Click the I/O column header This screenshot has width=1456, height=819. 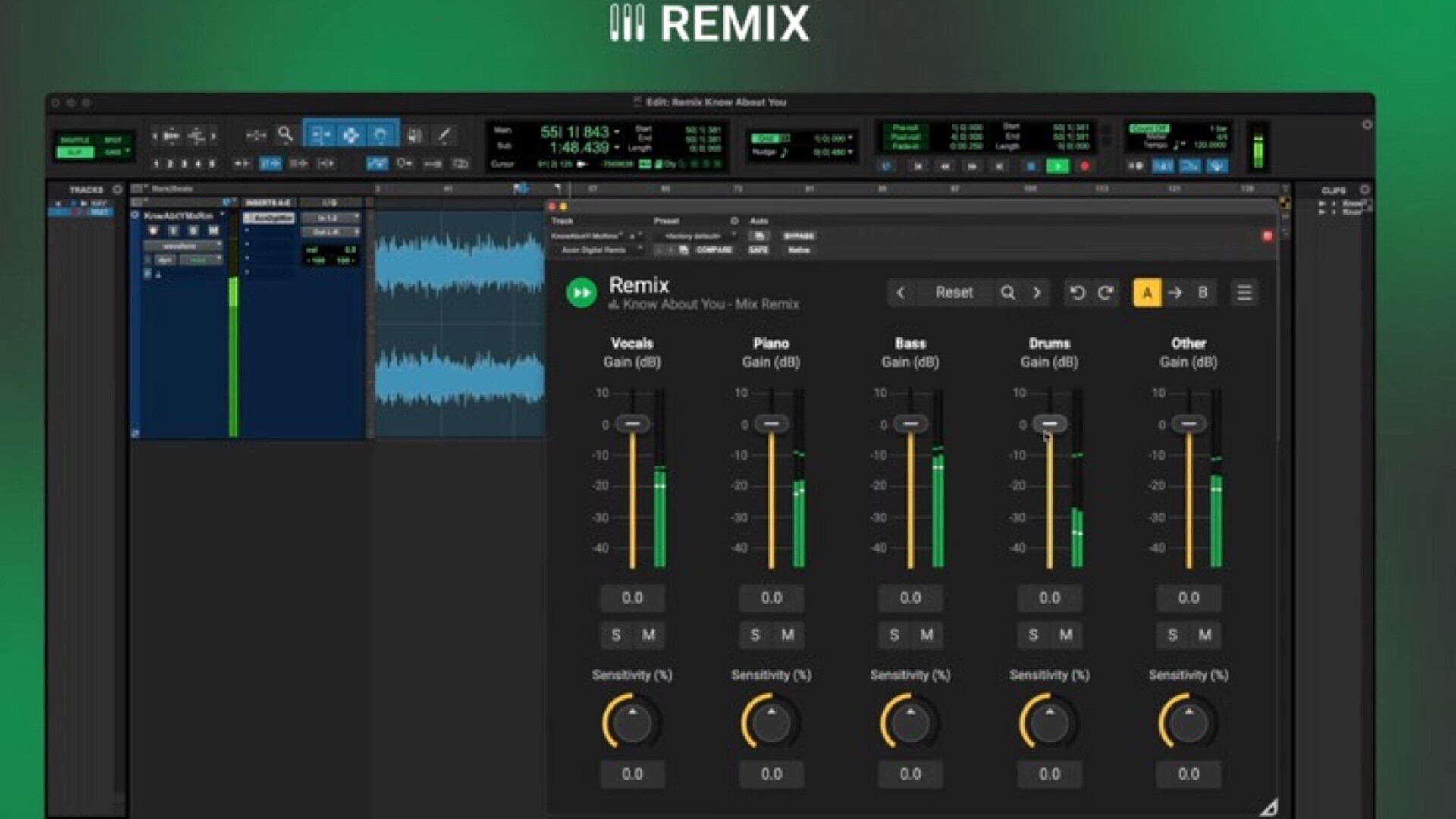coord(330,202)
